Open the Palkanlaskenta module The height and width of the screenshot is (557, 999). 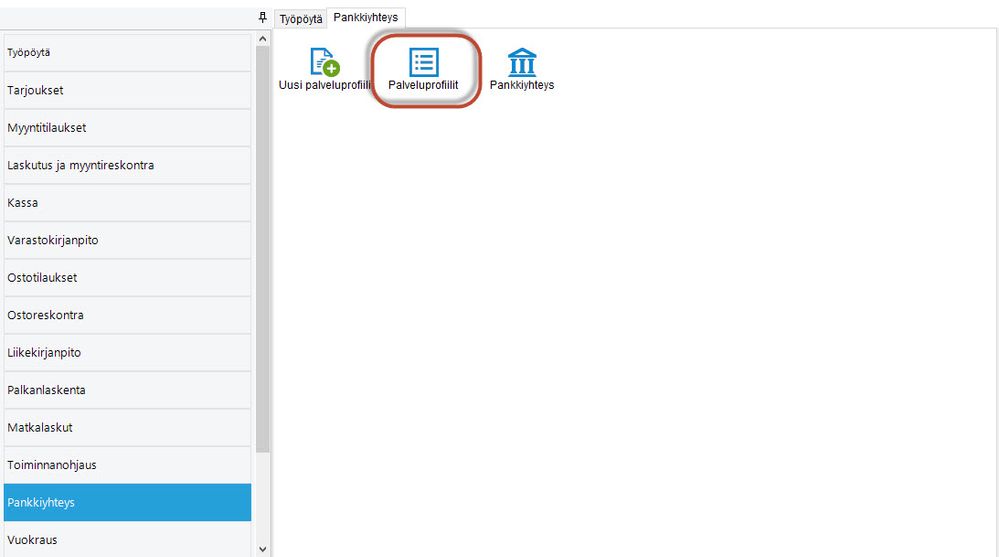127,390
